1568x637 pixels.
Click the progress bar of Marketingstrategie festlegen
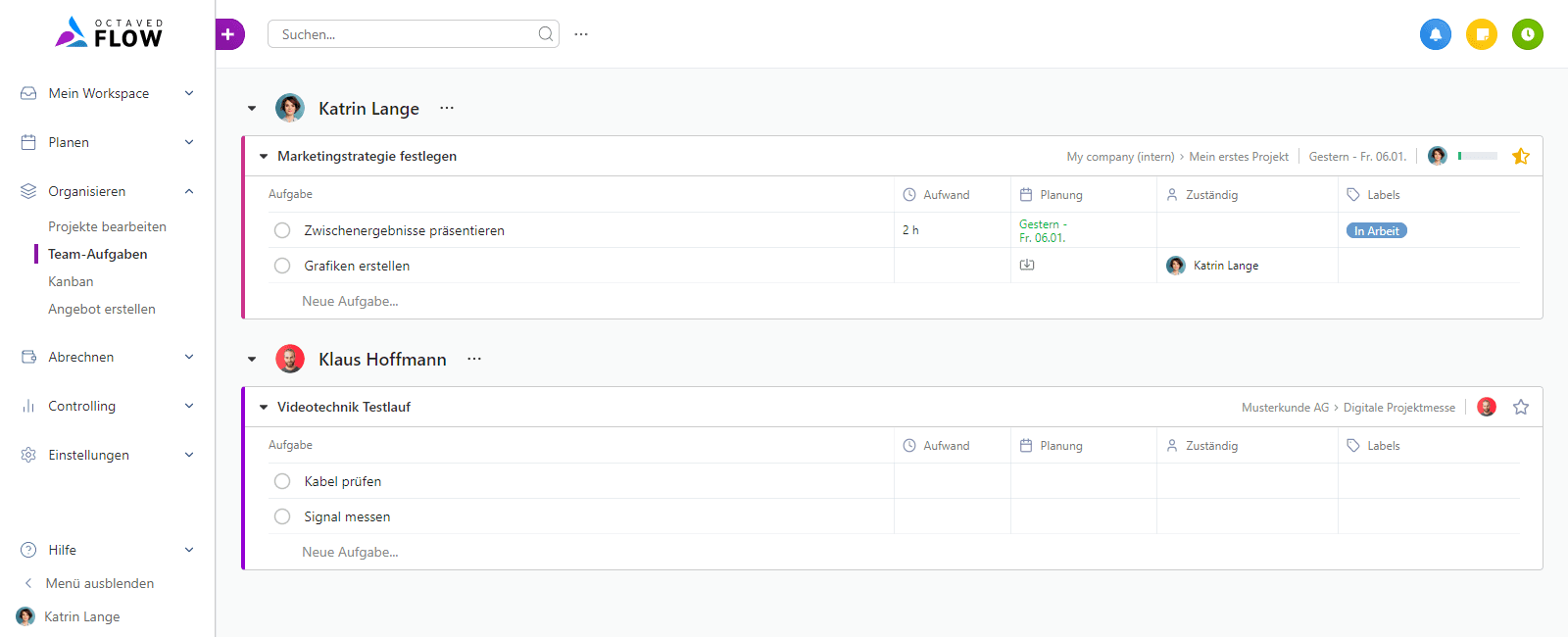[1477, 156]
